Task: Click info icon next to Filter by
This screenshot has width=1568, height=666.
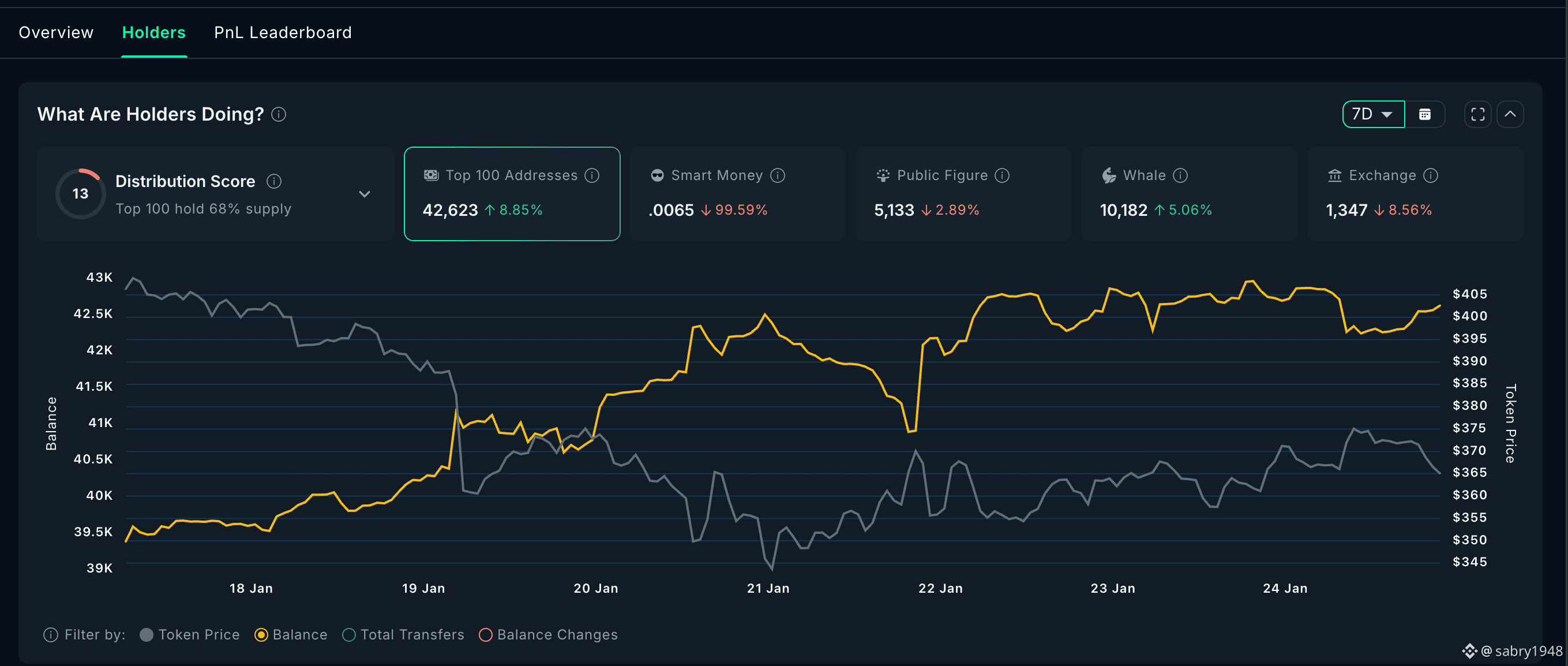Action: pos(51,635)
